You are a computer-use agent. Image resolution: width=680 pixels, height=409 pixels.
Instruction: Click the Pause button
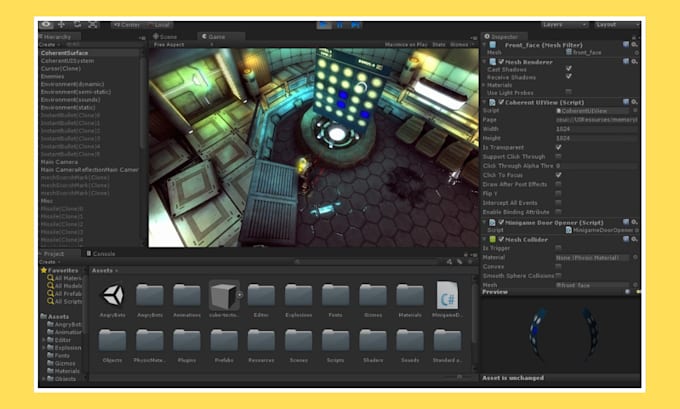coord(340,25)
